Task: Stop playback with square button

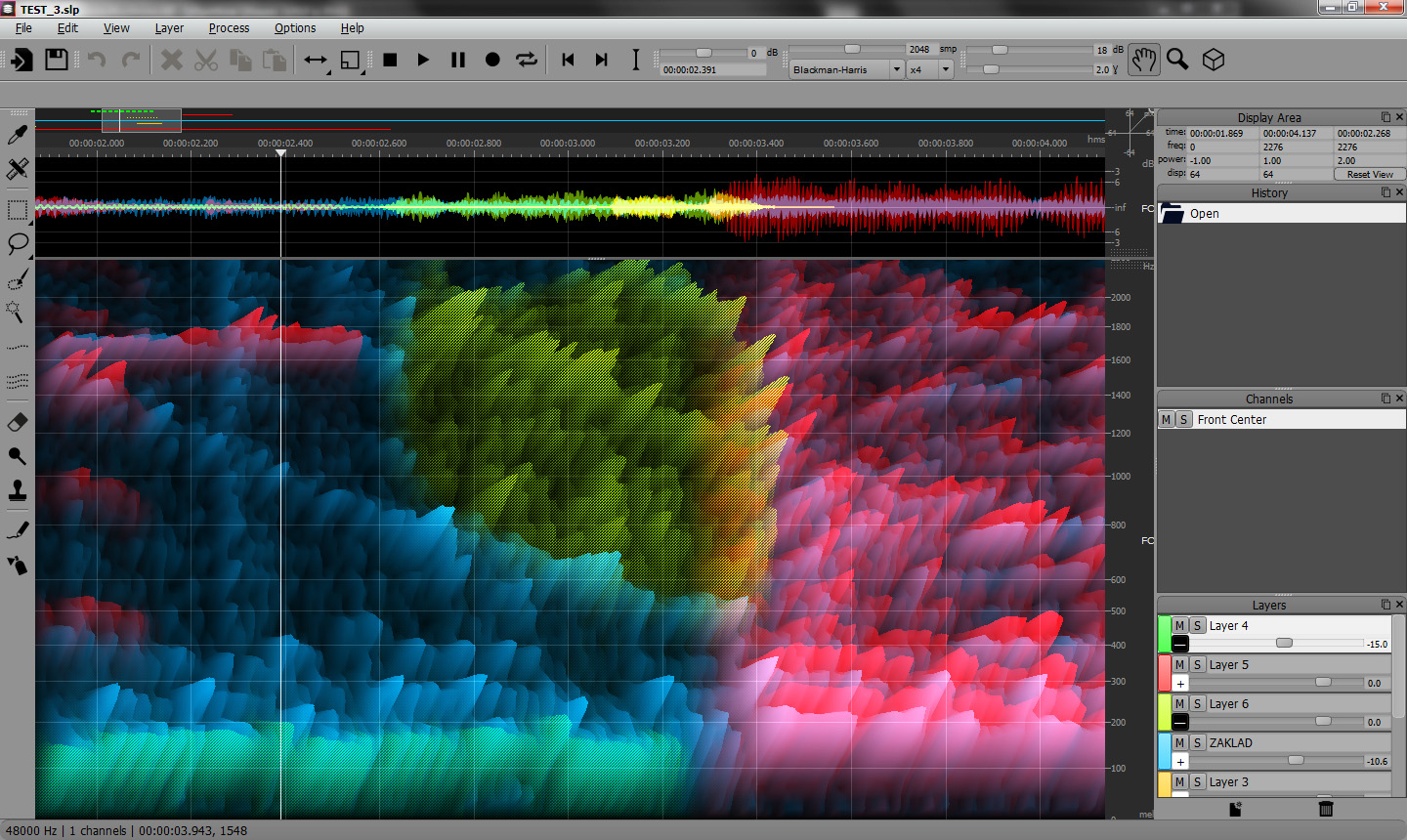Action: point(390,60)
